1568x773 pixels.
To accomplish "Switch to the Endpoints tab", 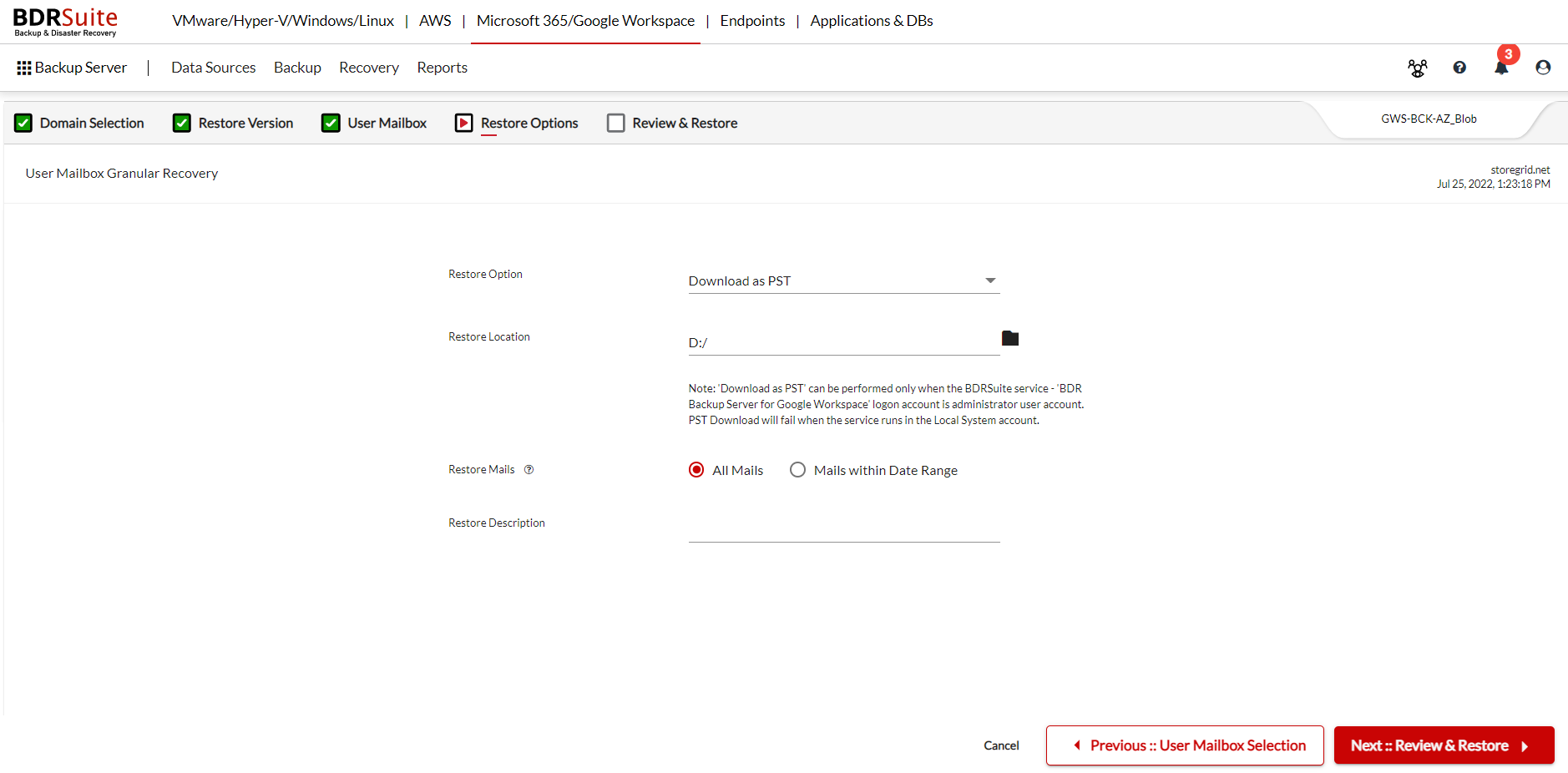I will [x=752, y=21].
